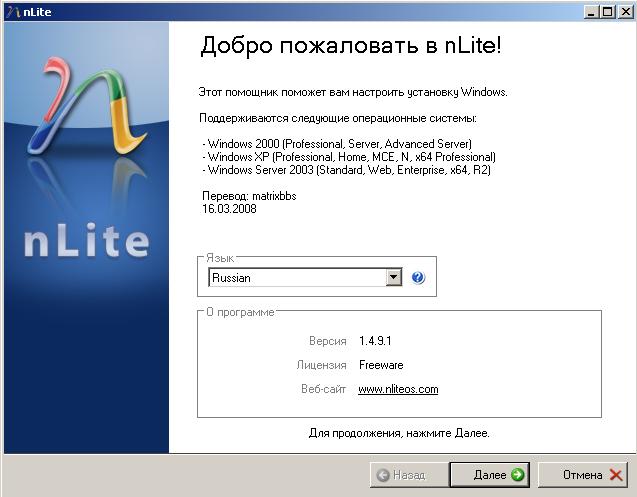Click the text Для продолжения, нажмите Далее
This screenshot has height=497, width=637.
(x=399, y=433)
